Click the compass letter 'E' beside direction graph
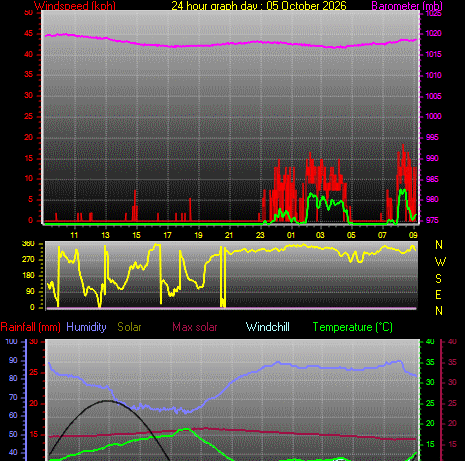 (439, 295)
